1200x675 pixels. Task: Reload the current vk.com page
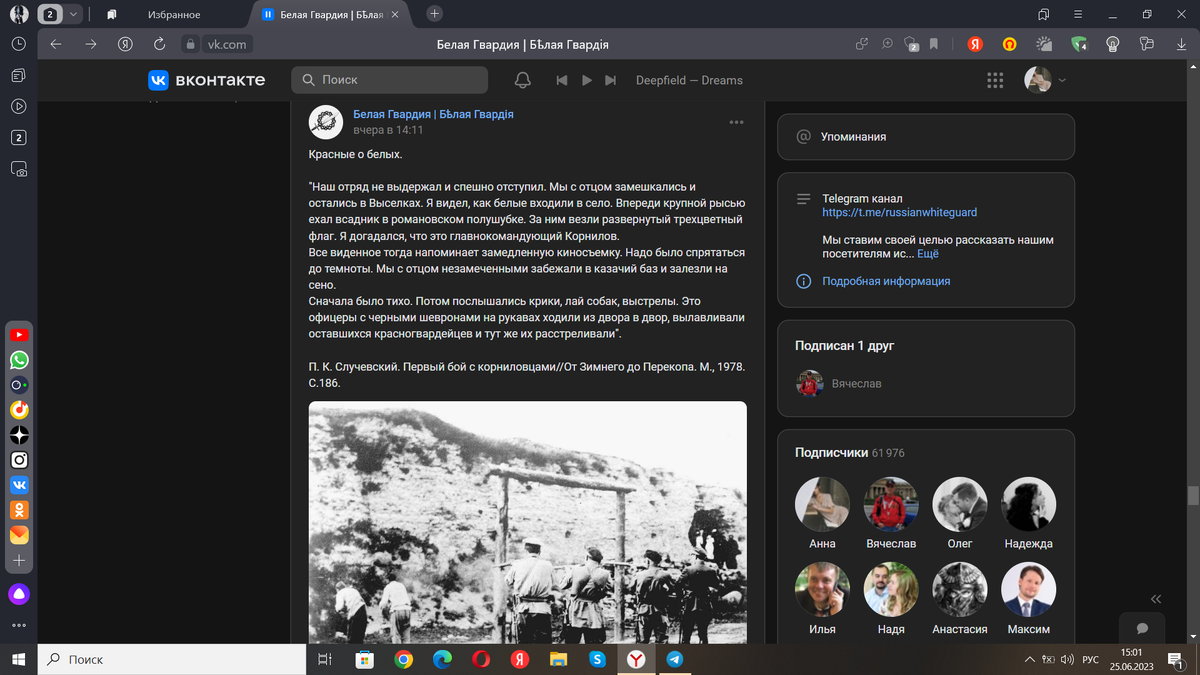(158, 44)
